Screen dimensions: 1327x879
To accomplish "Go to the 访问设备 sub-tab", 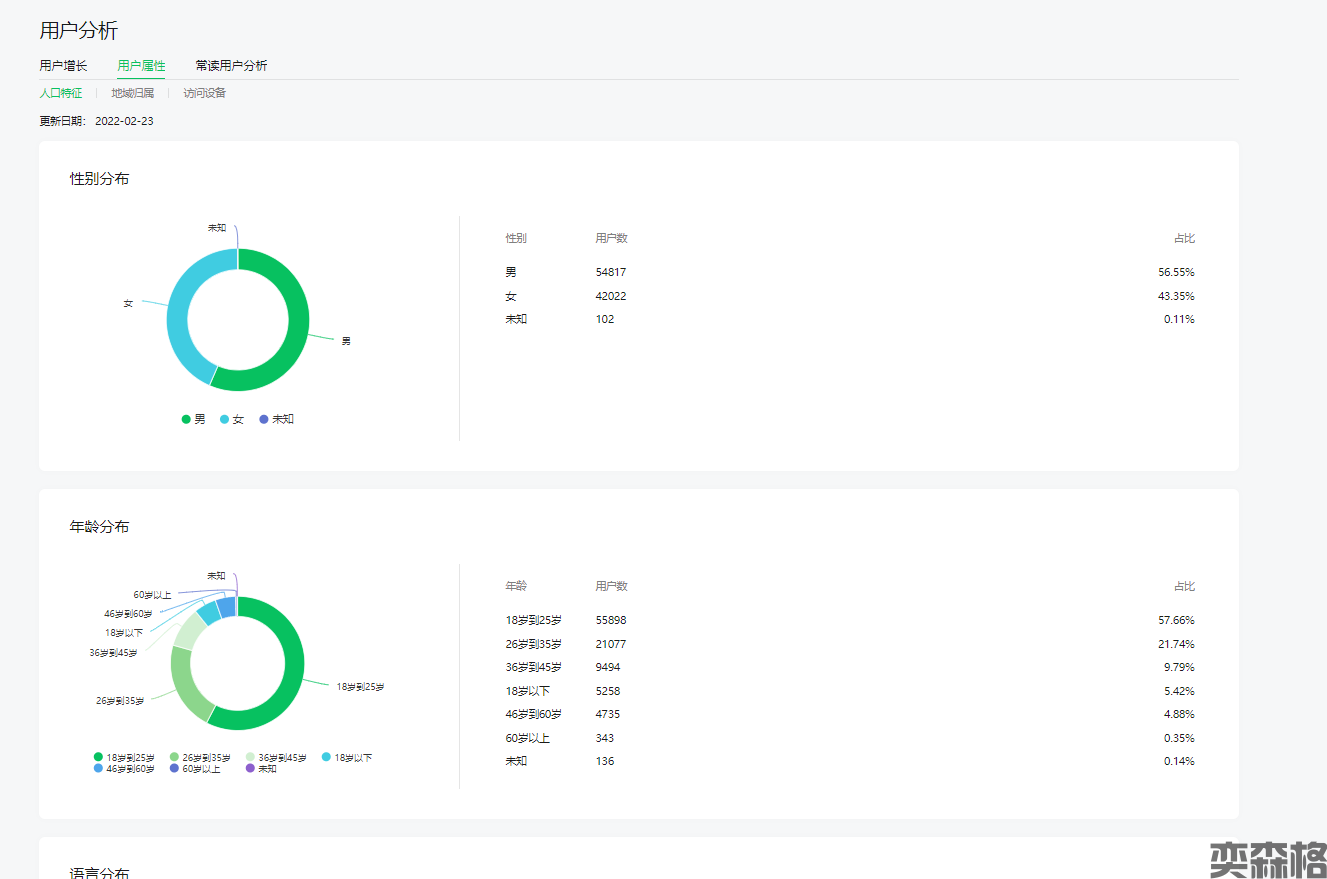I will pyautogui.click(x=204, y=93).
